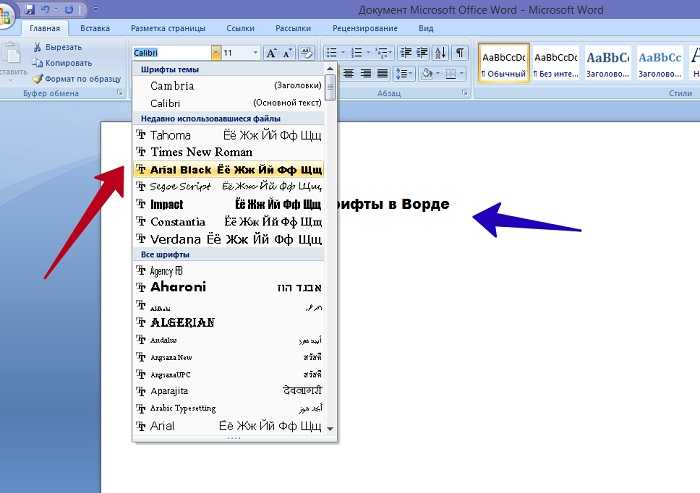
Task: Open the Shading color dropdown arrow
Action: [438, 73]
